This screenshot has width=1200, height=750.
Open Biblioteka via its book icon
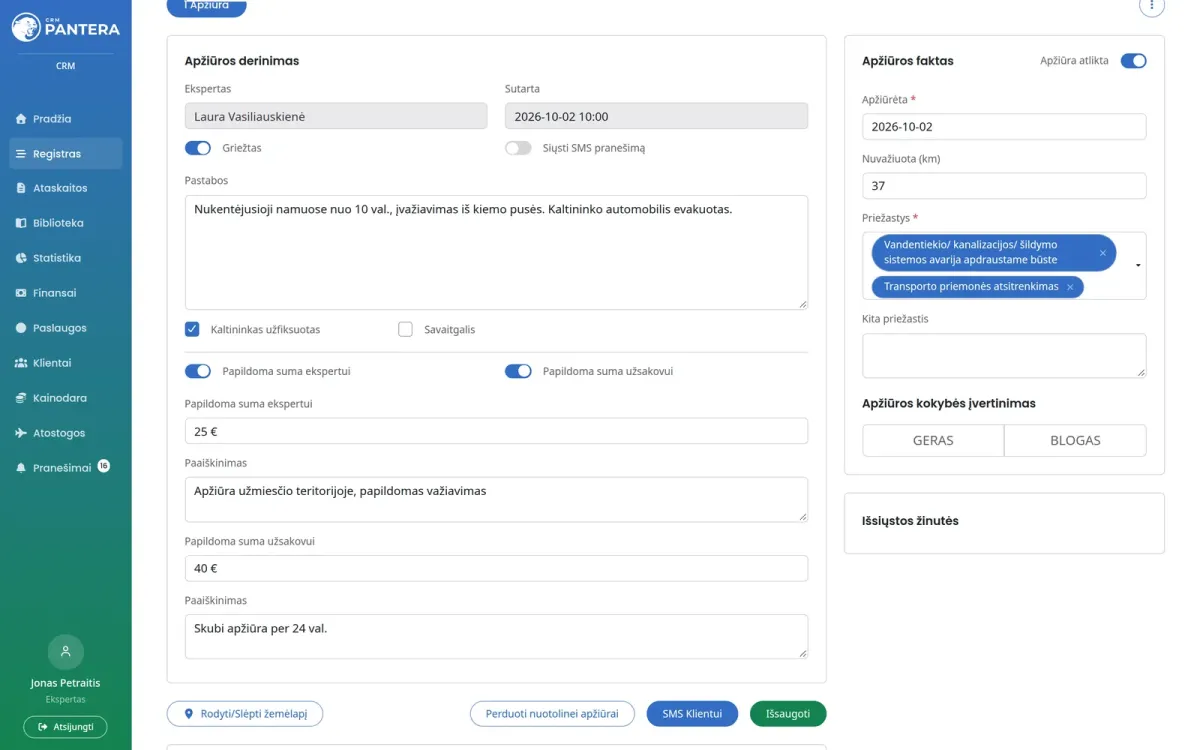click(21, 223)
